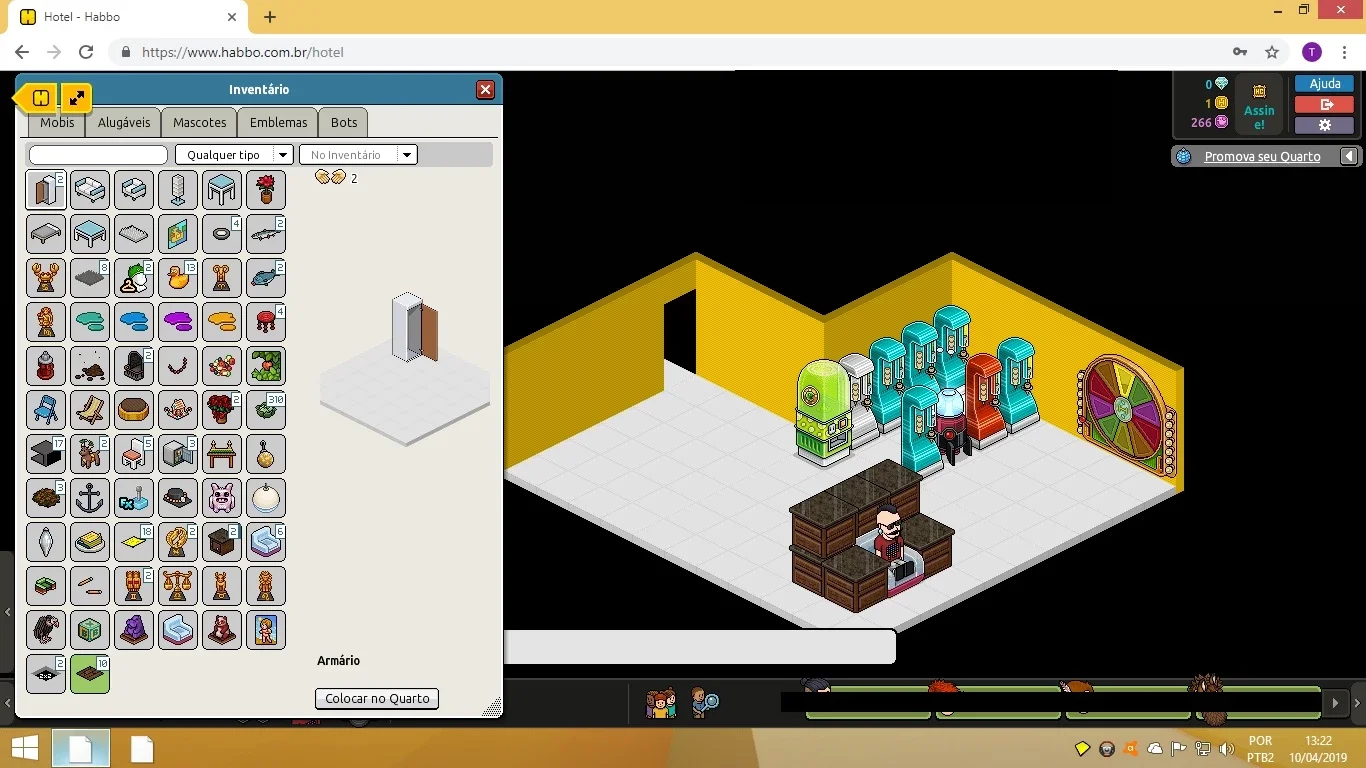Image resolution: width=1366 pixels, height=768 pixels.
Task: Select the yellow duck painting item
Action: [x=178, y=234]
